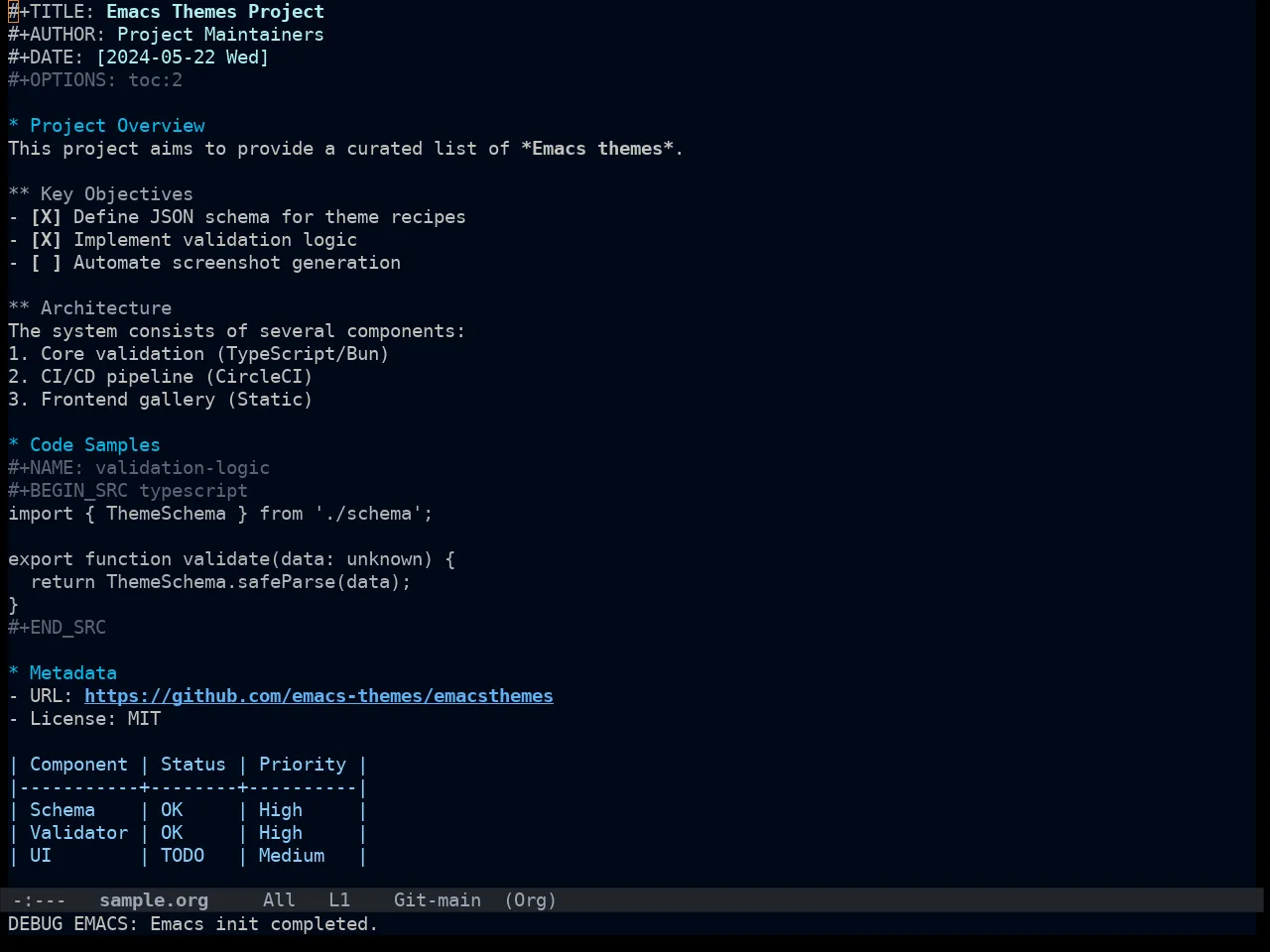The image size is (1270, 952).
Task: Click the UI table cell
Action: click(41, 856)
